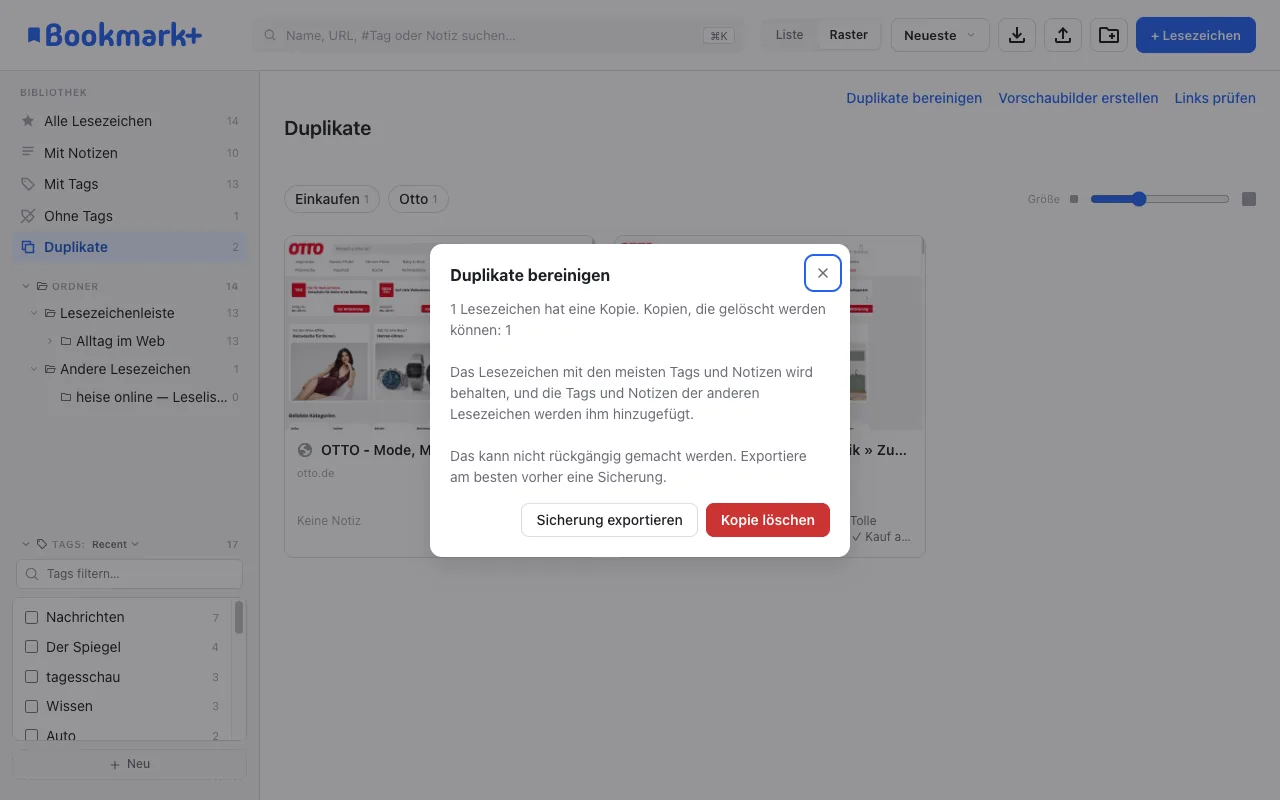1280x800 pixels.
Task: Check the tagesschau tag checkbox
Action: (x=31, y=677)
